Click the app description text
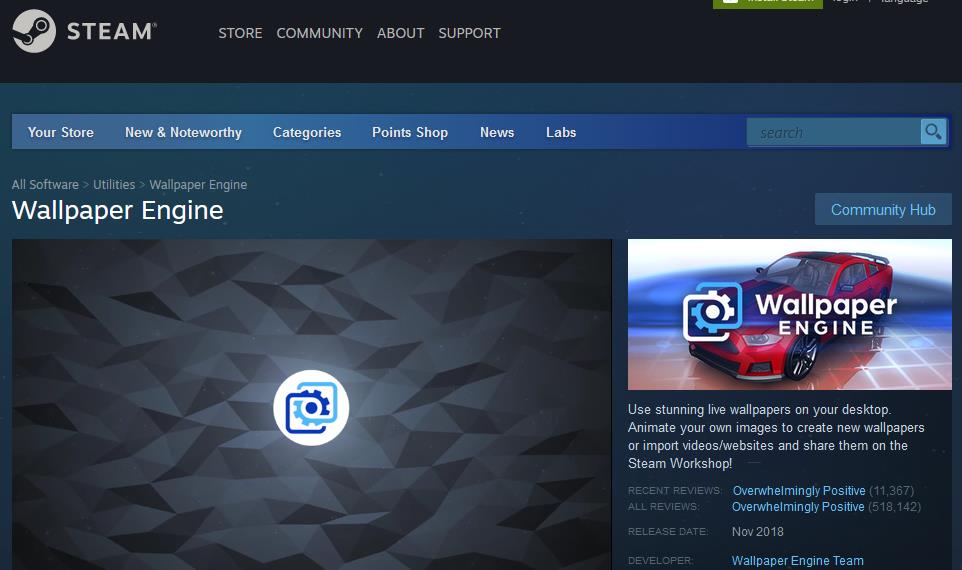Screen dimensions: 962x570 776,436
